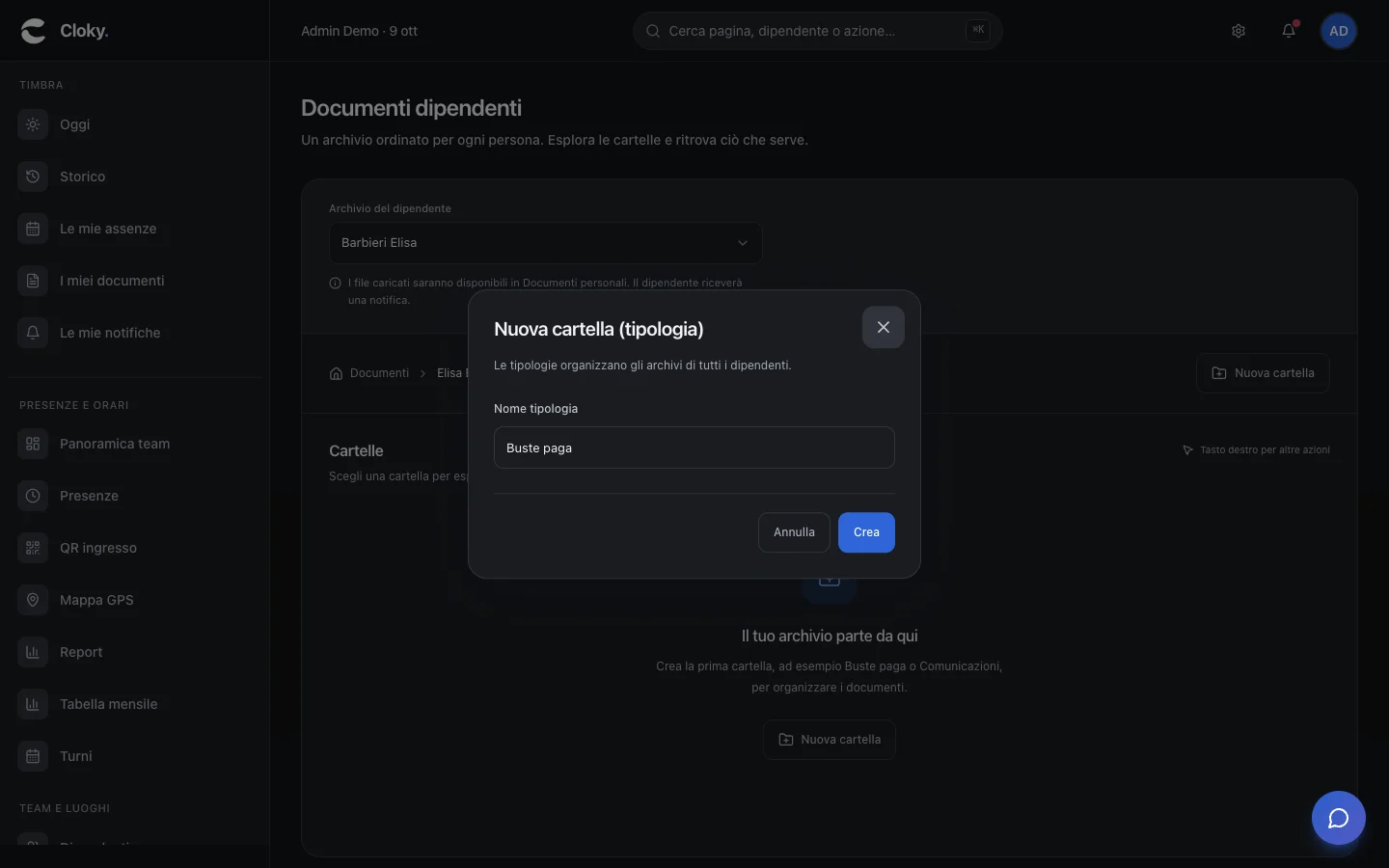This screenshot has width=1389, height=868.
Task: Click the 'Admin Demo · 9 ott' text
Action: point(359,31)
